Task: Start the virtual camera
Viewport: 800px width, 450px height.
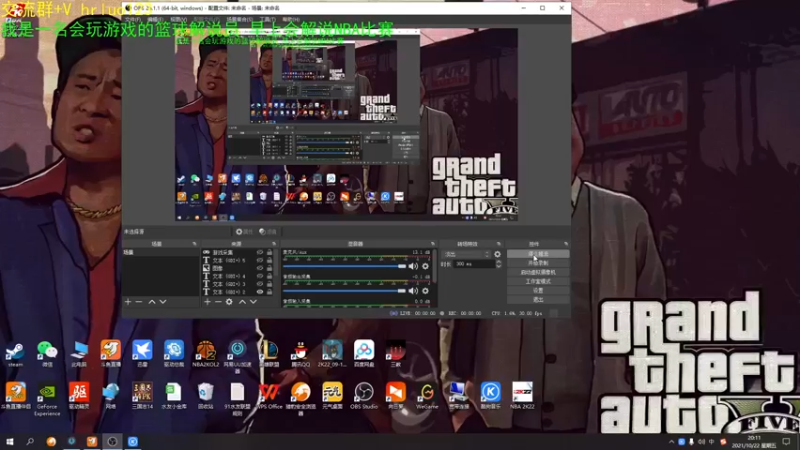Action: (x=538, y=272)
